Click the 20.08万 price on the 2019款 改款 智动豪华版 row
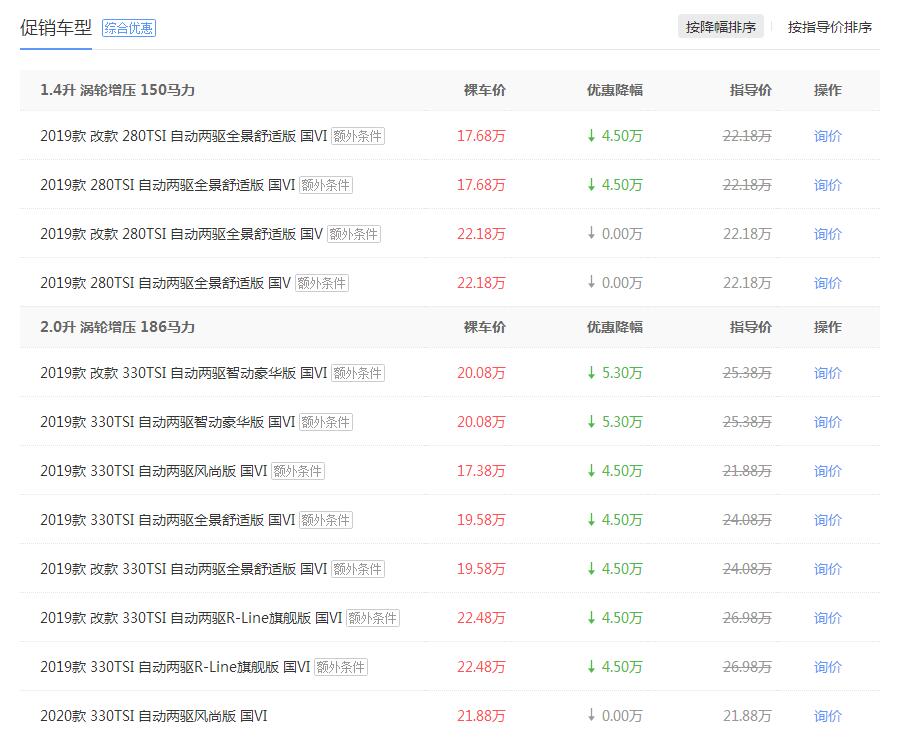 [481, 373]
